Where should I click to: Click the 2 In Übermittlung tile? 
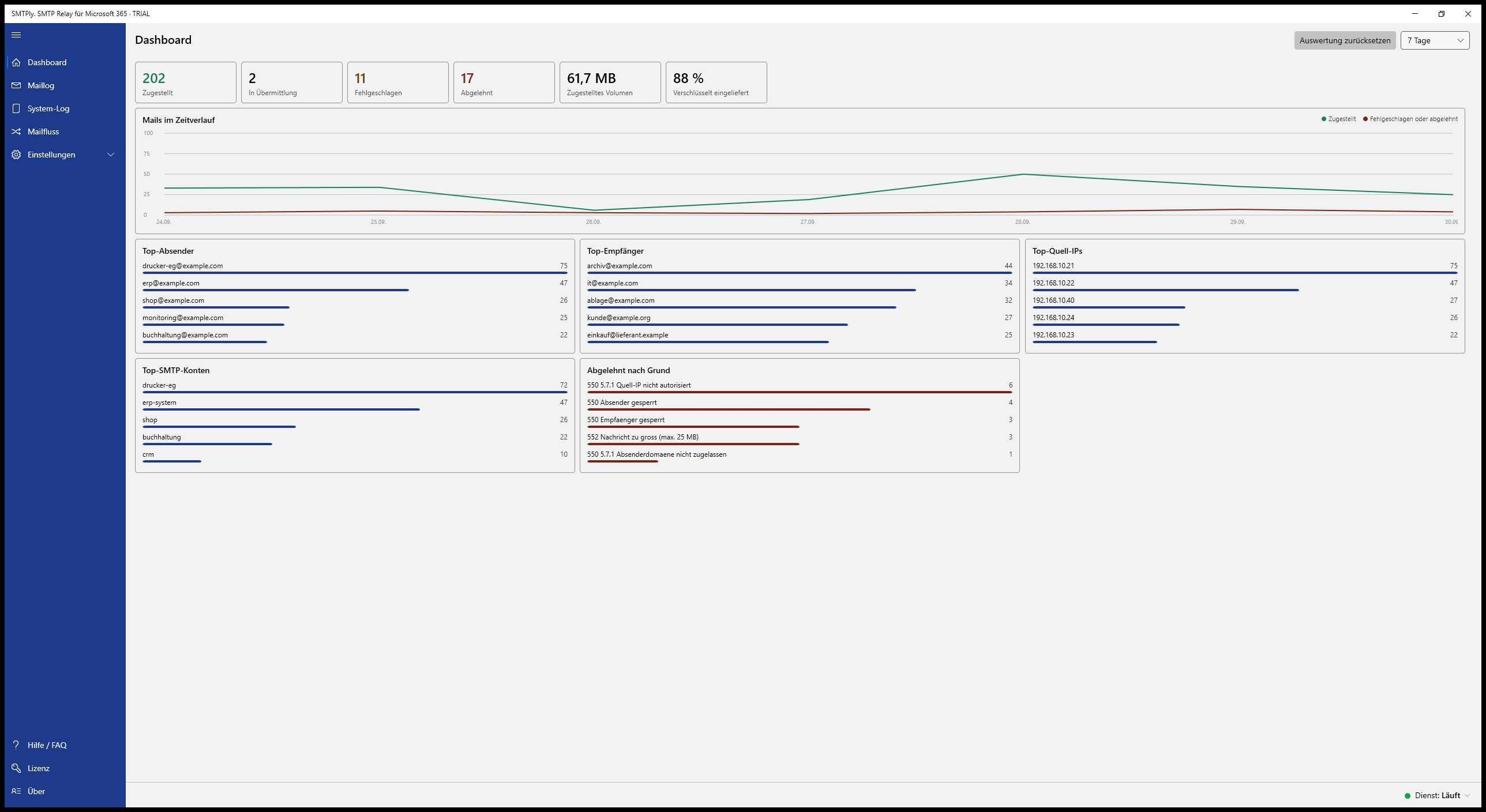tap(292, 82)
